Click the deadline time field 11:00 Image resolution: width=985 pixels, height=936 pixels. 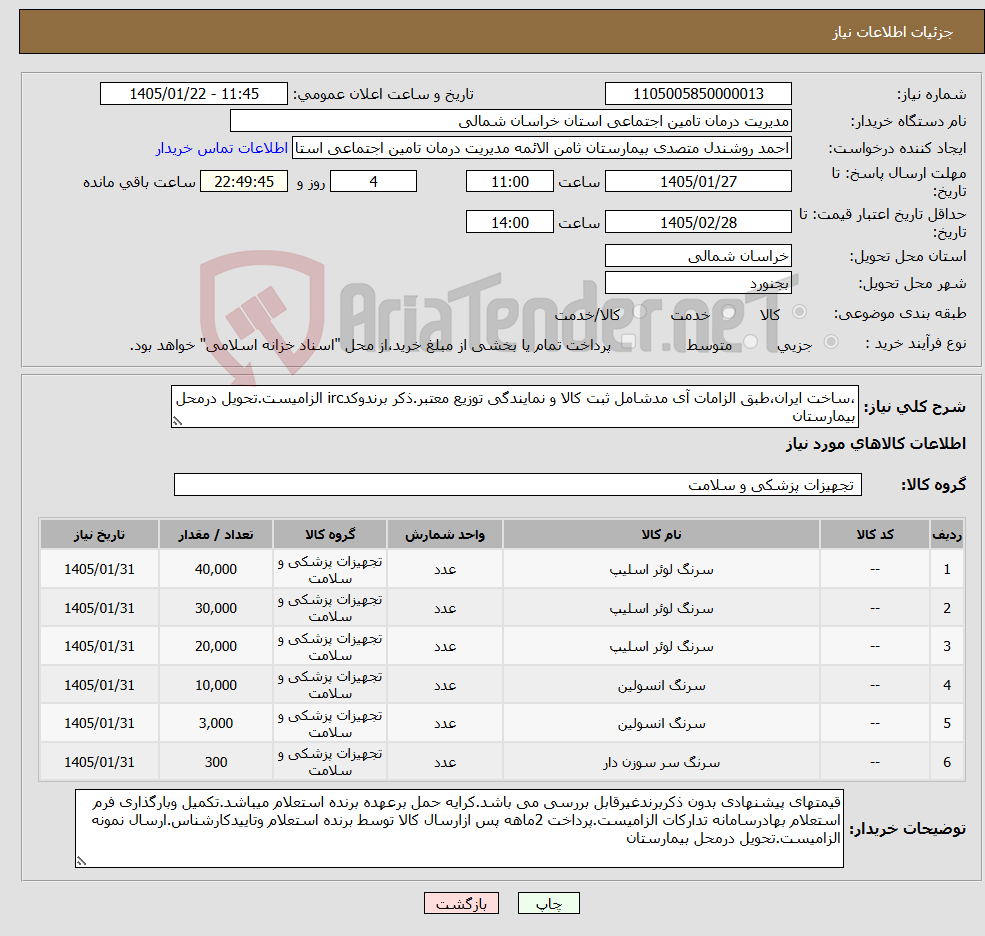(x=509, y=182)
